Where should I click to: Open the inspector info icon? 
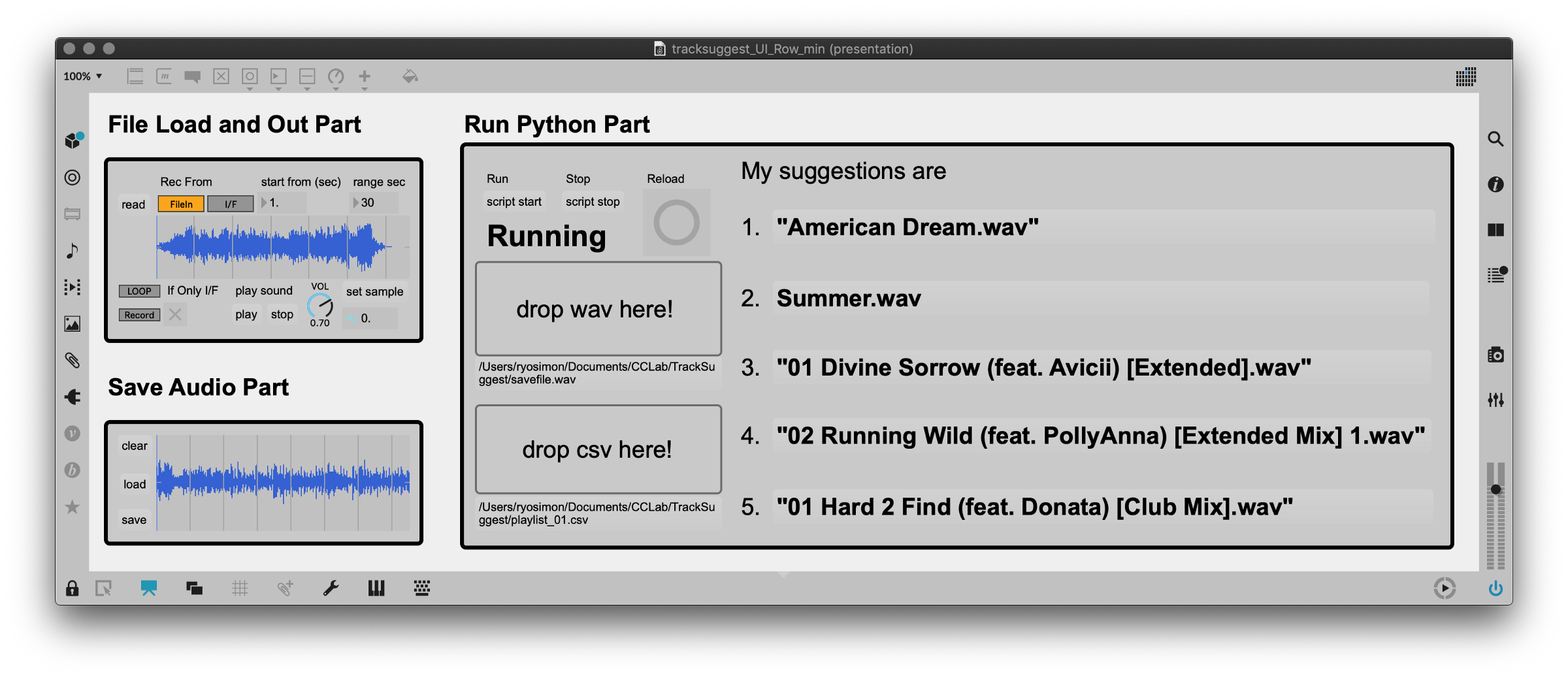pos(1495,185)
